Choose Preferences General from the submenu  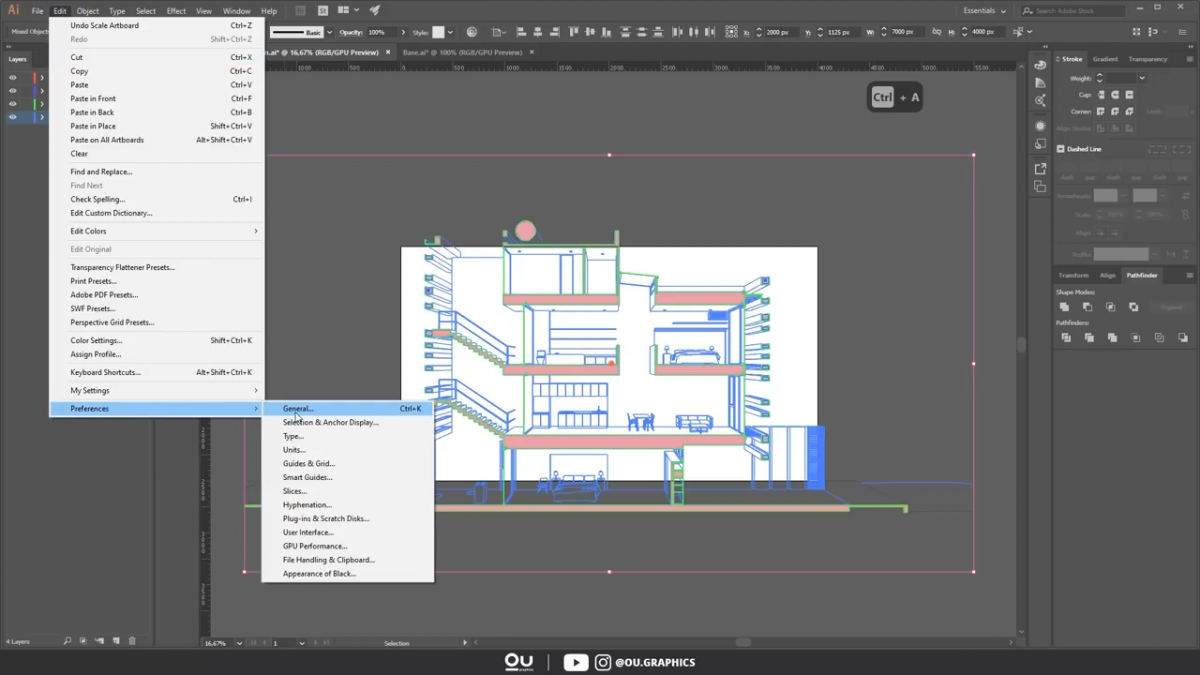point(298,408)
